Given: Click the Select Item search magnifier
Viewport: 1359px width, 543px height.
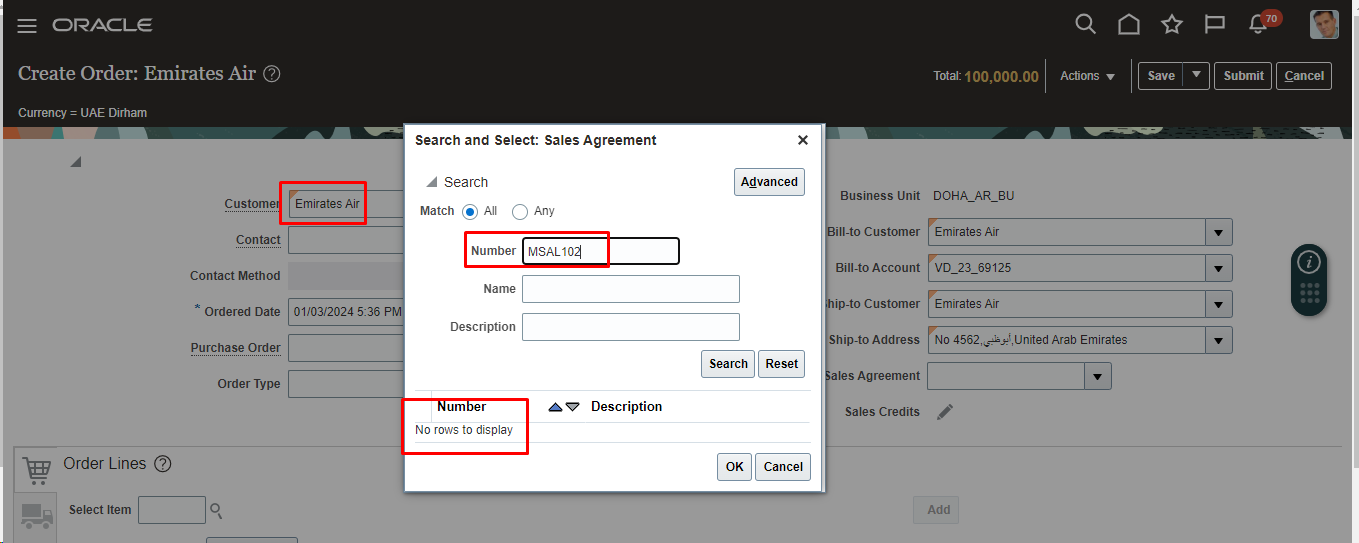Looking at the screenshot, I should (215, 511).
